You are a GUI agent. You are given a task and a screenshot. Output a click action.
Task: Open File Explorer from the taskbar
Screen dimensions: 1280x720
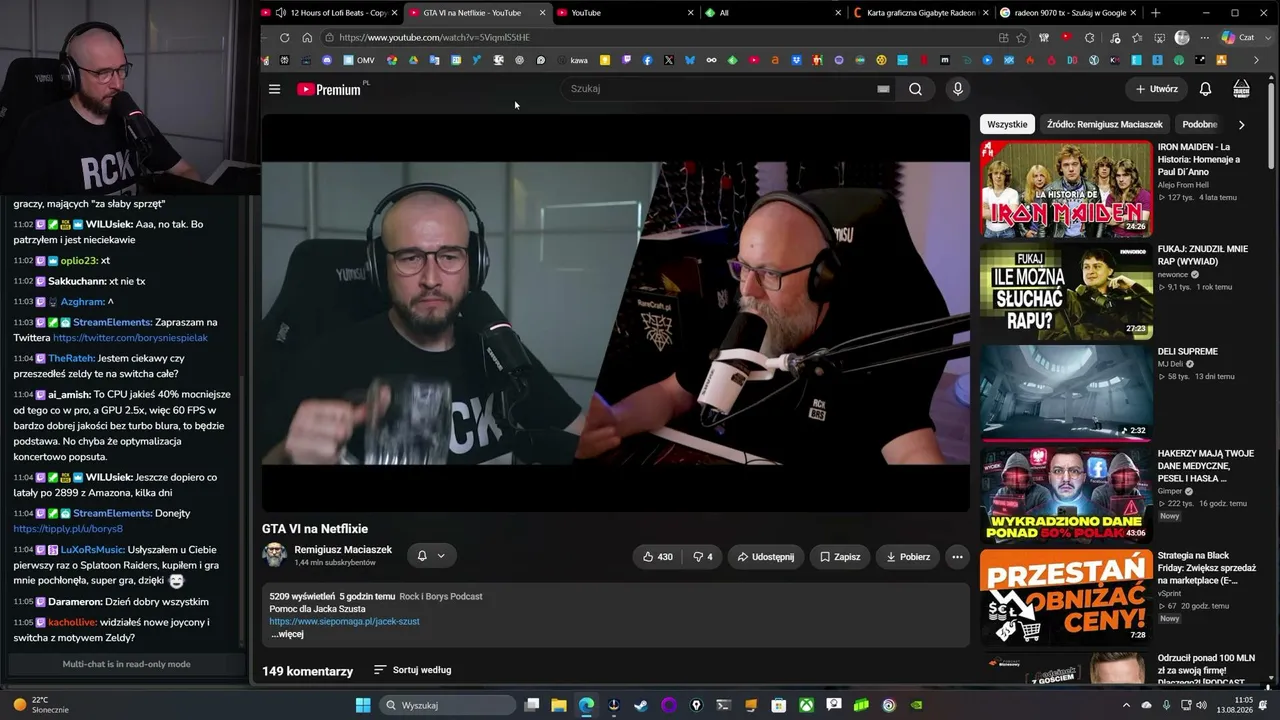coord(559,705)
